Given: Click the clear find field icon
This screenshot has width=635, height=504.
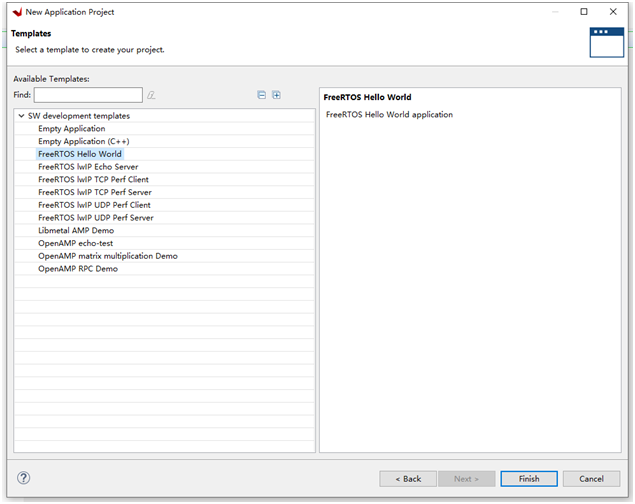Looking at the screenshot, I should (x=151, y=95).
